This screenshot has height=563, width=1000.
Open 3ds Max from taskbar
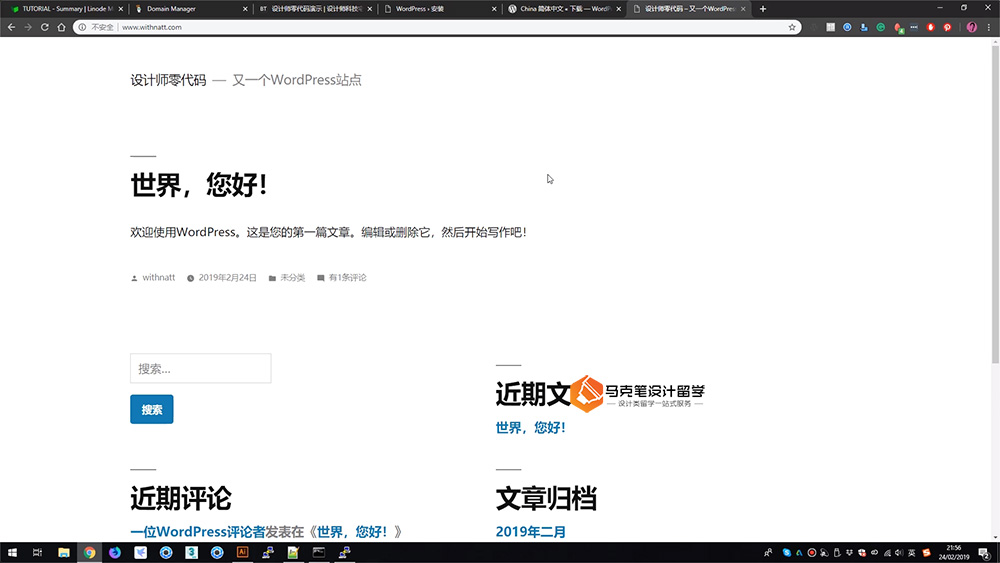click(191, 553)
